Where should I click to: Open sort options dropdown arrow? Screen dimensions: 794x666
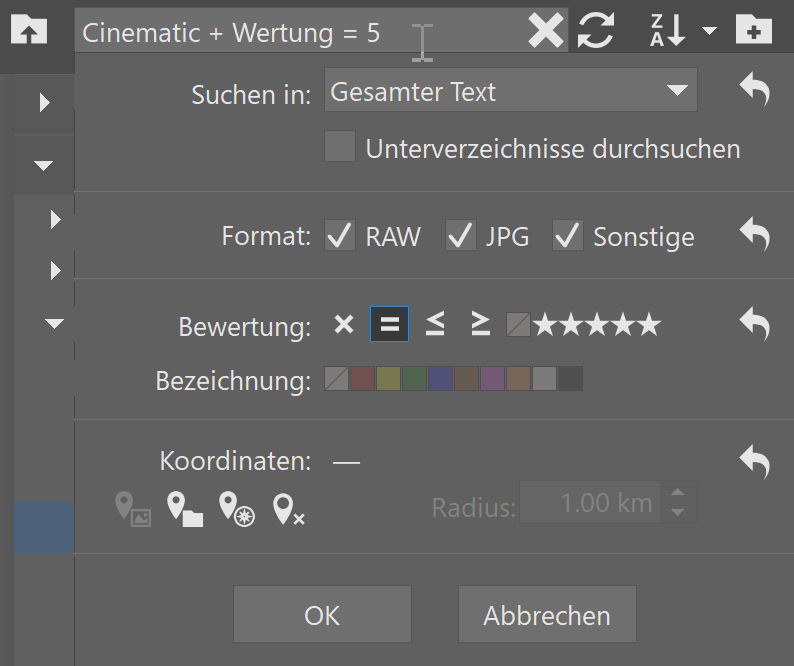point(709,31)
